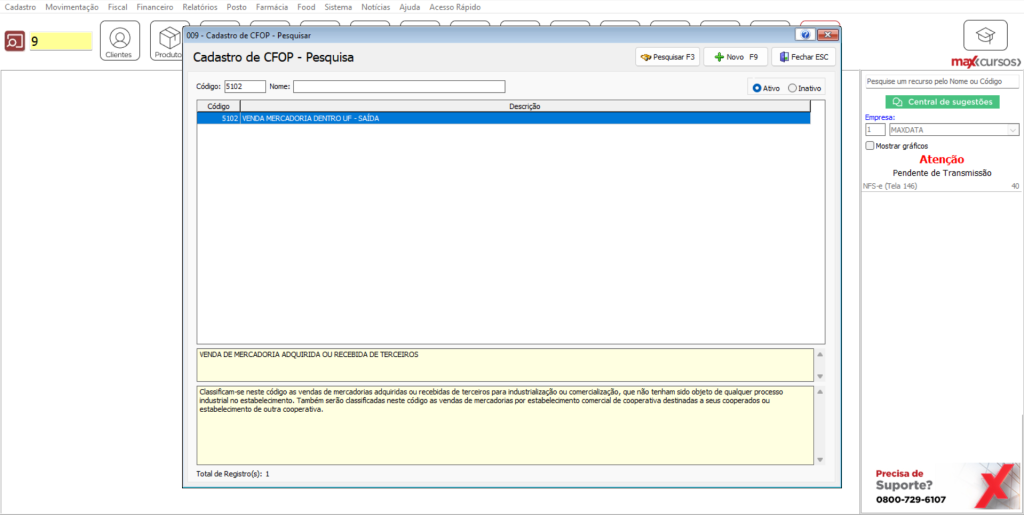Sort by the Descrição column header

pyautogui.click(x=524, y=106)
